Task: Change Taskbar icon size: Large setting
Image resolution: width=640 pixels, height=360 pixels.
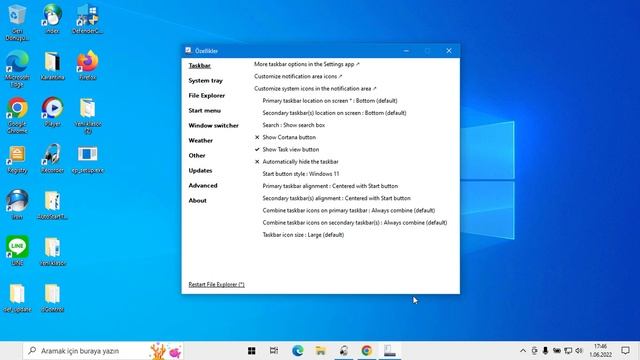Action: click(303, 235)
